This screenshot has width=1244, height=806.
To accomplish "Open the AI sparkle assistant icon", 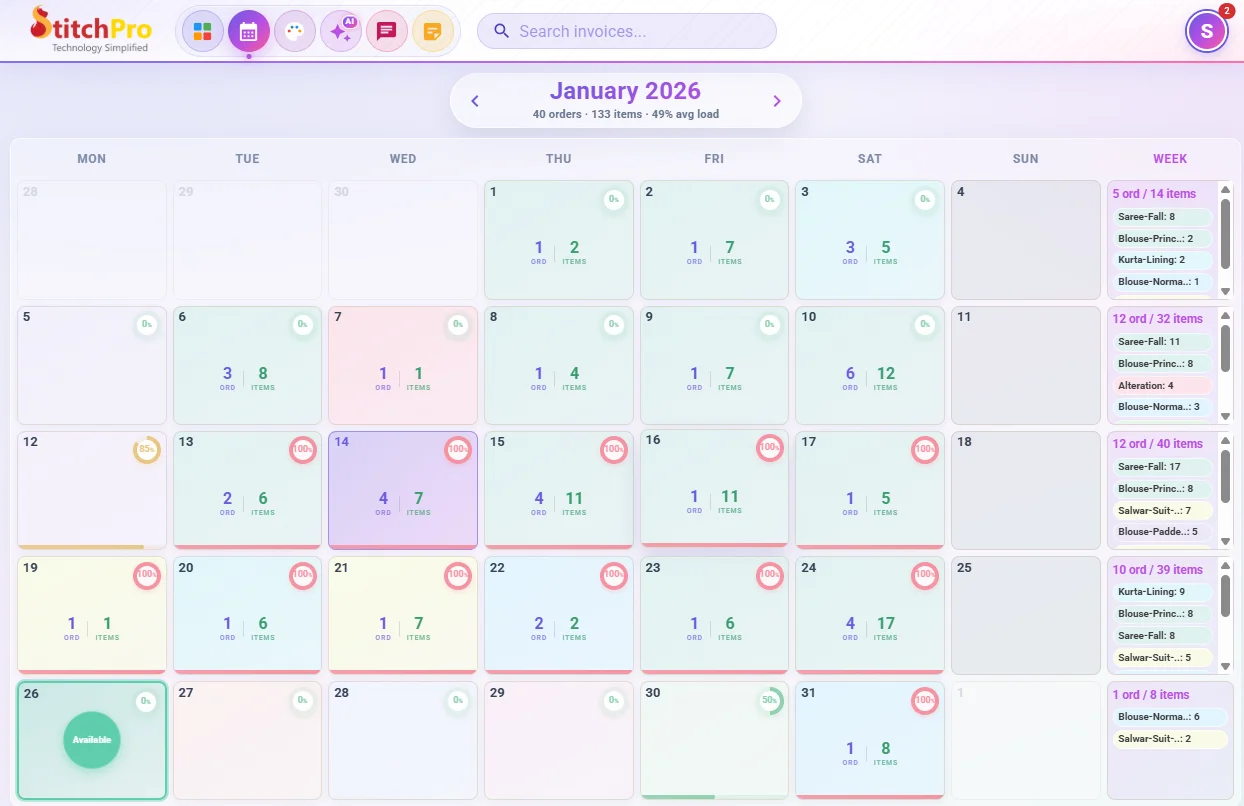I will (x=340, y=31).
